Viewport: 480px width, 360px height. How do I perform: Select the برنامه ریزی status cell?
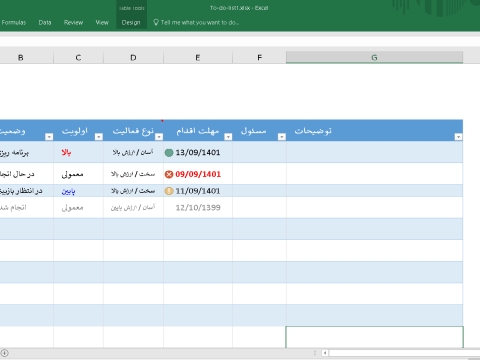tap(26, 152)
